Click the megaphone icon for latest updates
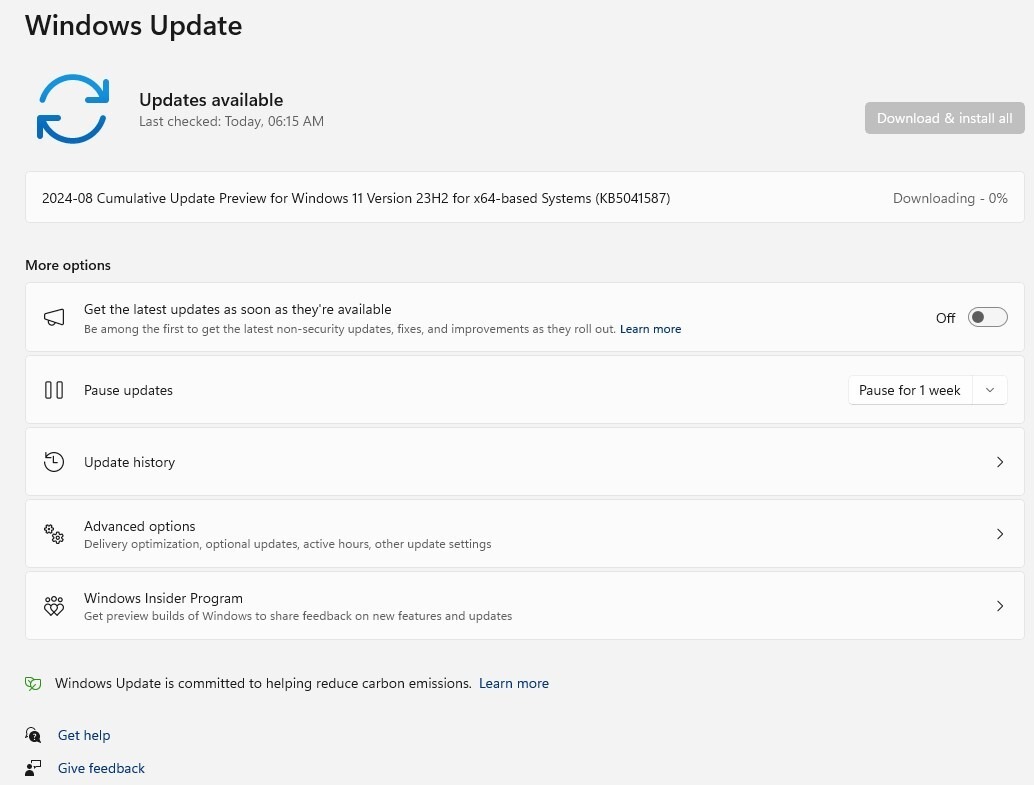This screenshot has height=785, width=1034. tap(54, 317)
